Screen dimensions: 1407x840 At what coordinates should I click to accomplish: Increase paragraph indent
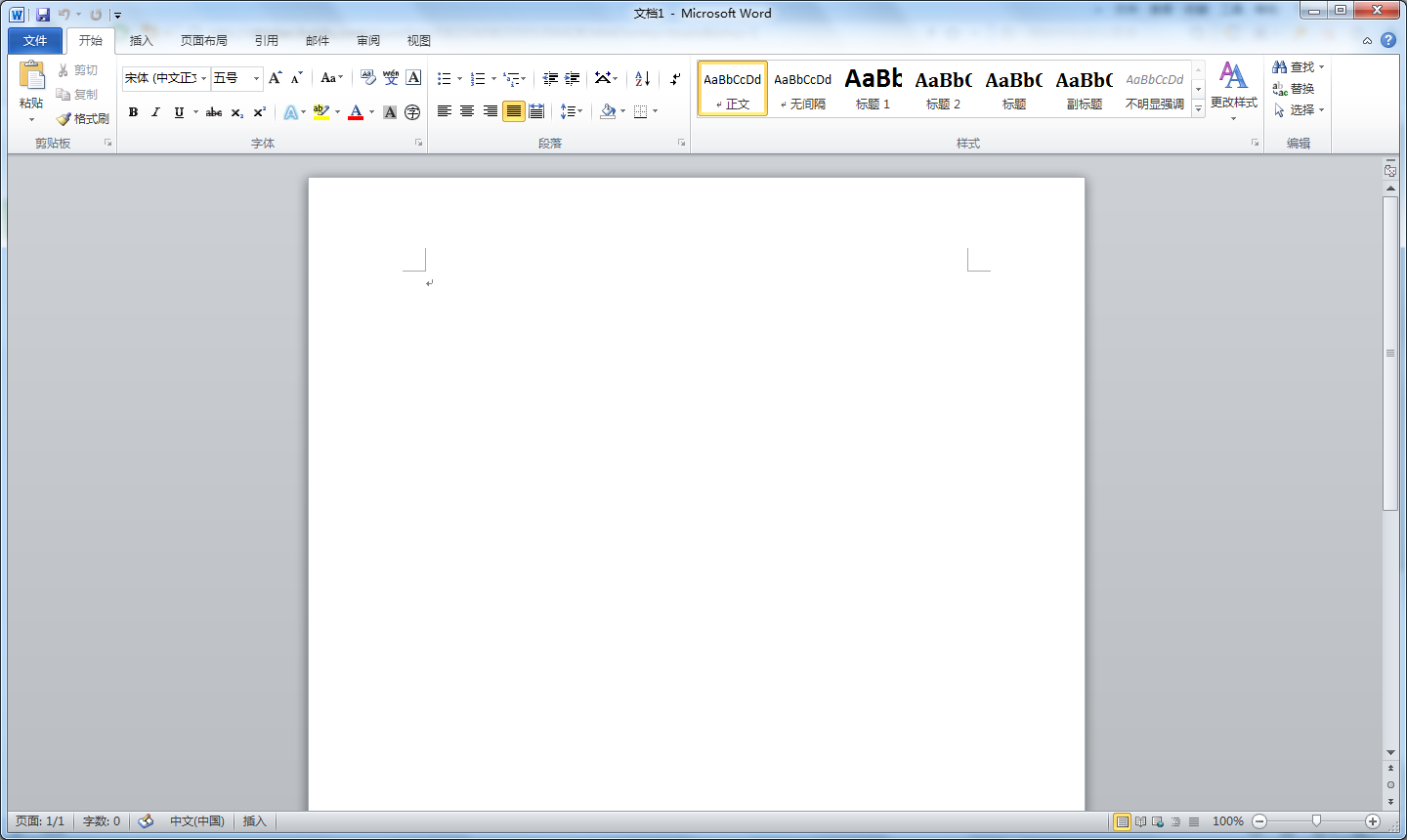(x=573, y=78)
